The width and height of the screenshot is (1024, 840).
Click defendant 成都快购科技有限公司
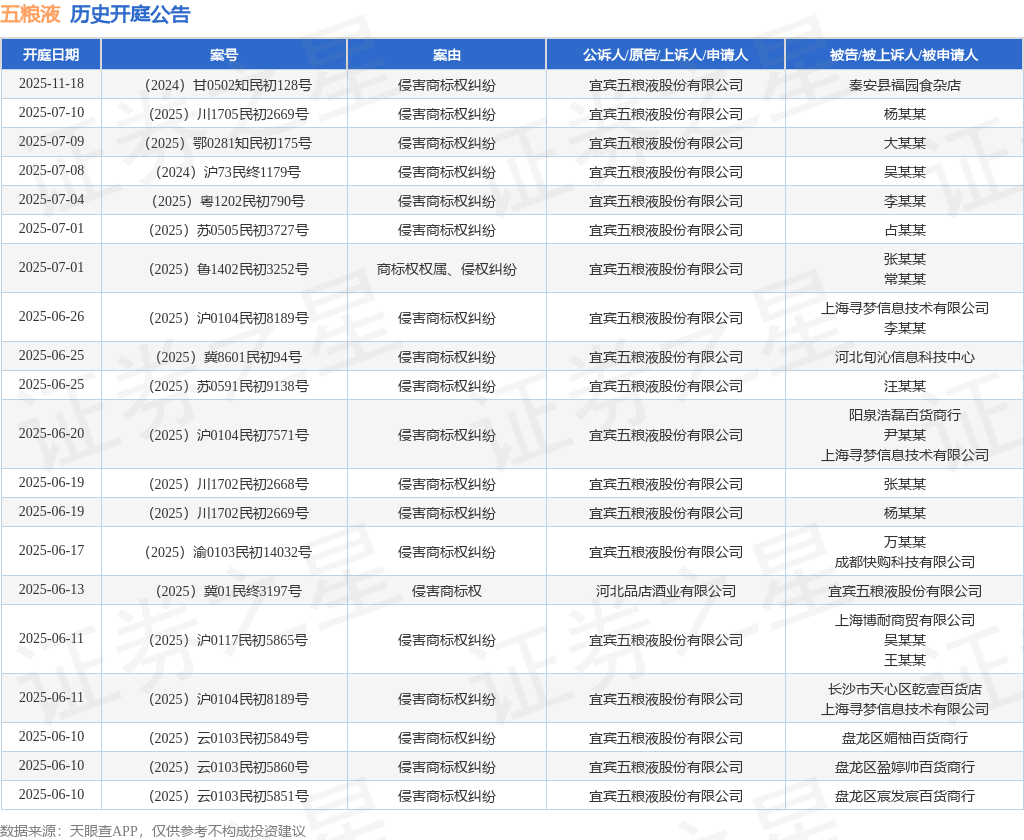[x=904, y=562]
